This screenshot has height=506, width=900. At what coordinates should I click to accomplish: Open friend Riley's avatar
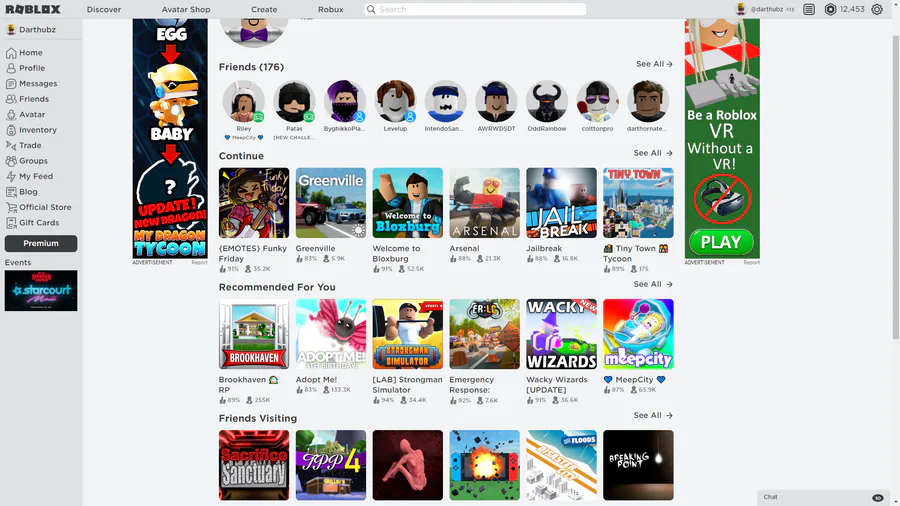[x=244, y=102]
